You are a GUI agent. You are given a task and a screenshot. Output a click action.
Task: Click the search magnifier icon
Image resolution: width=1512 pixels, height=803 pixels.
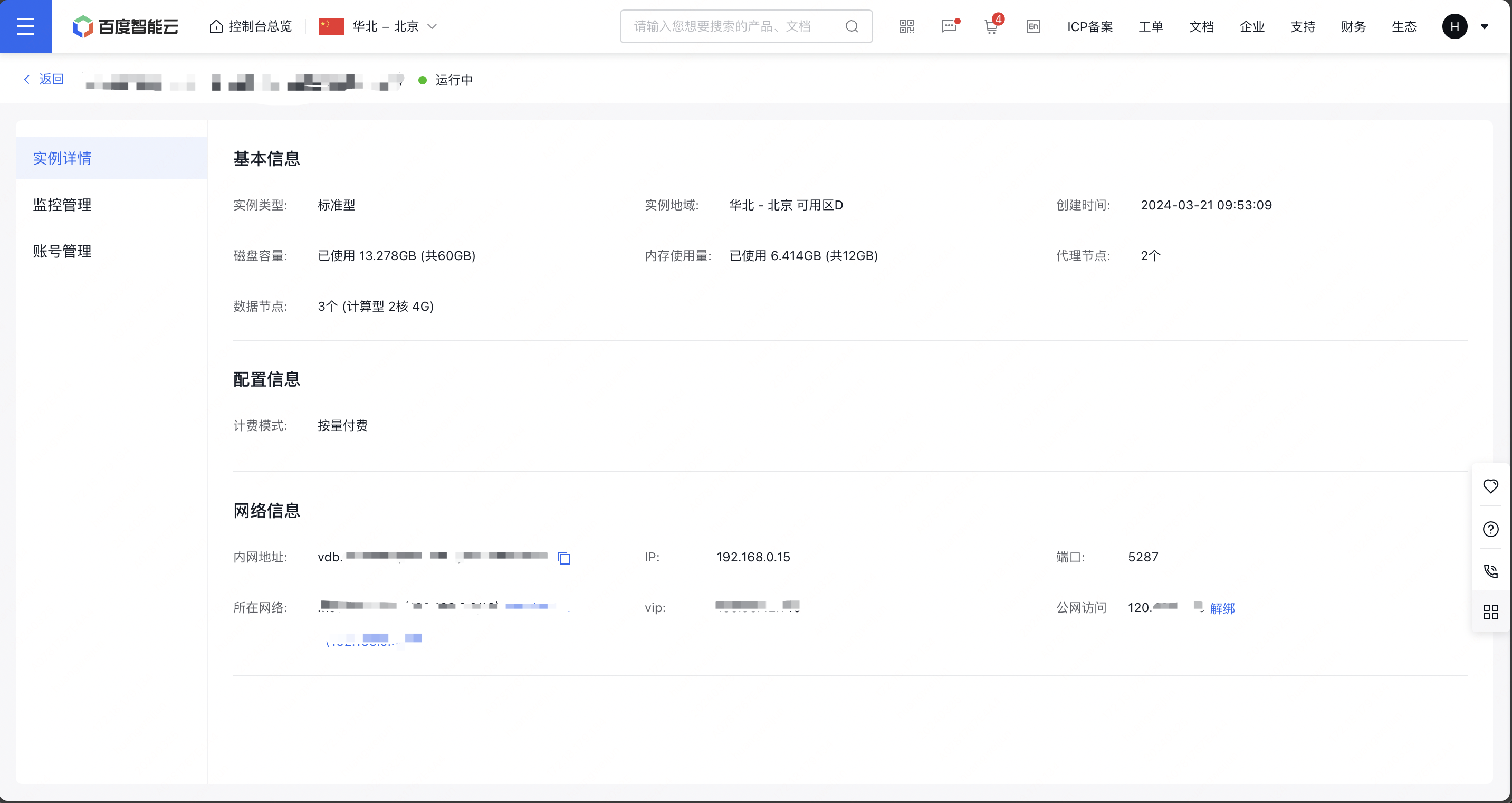[851, 26]
